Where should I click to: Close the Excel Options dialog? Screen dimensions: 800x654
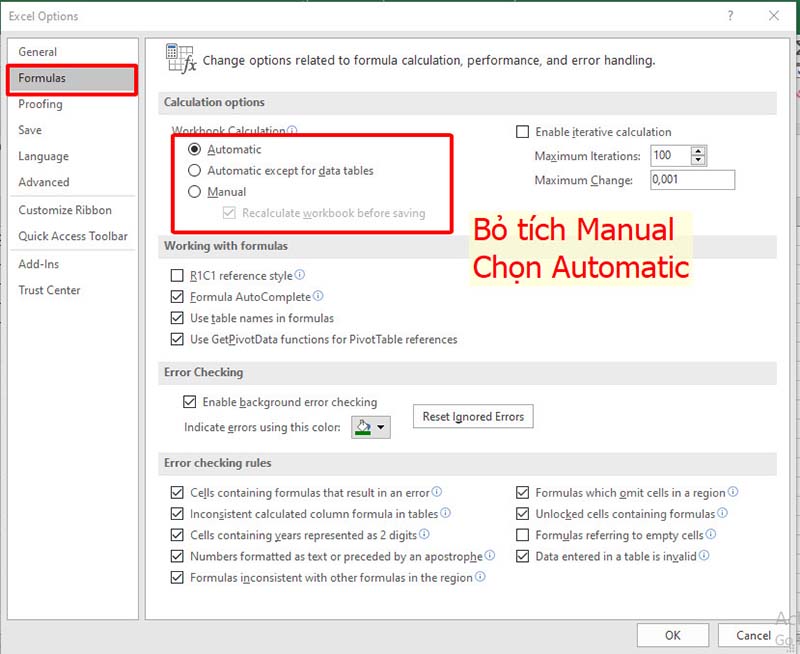click(774, 16)
